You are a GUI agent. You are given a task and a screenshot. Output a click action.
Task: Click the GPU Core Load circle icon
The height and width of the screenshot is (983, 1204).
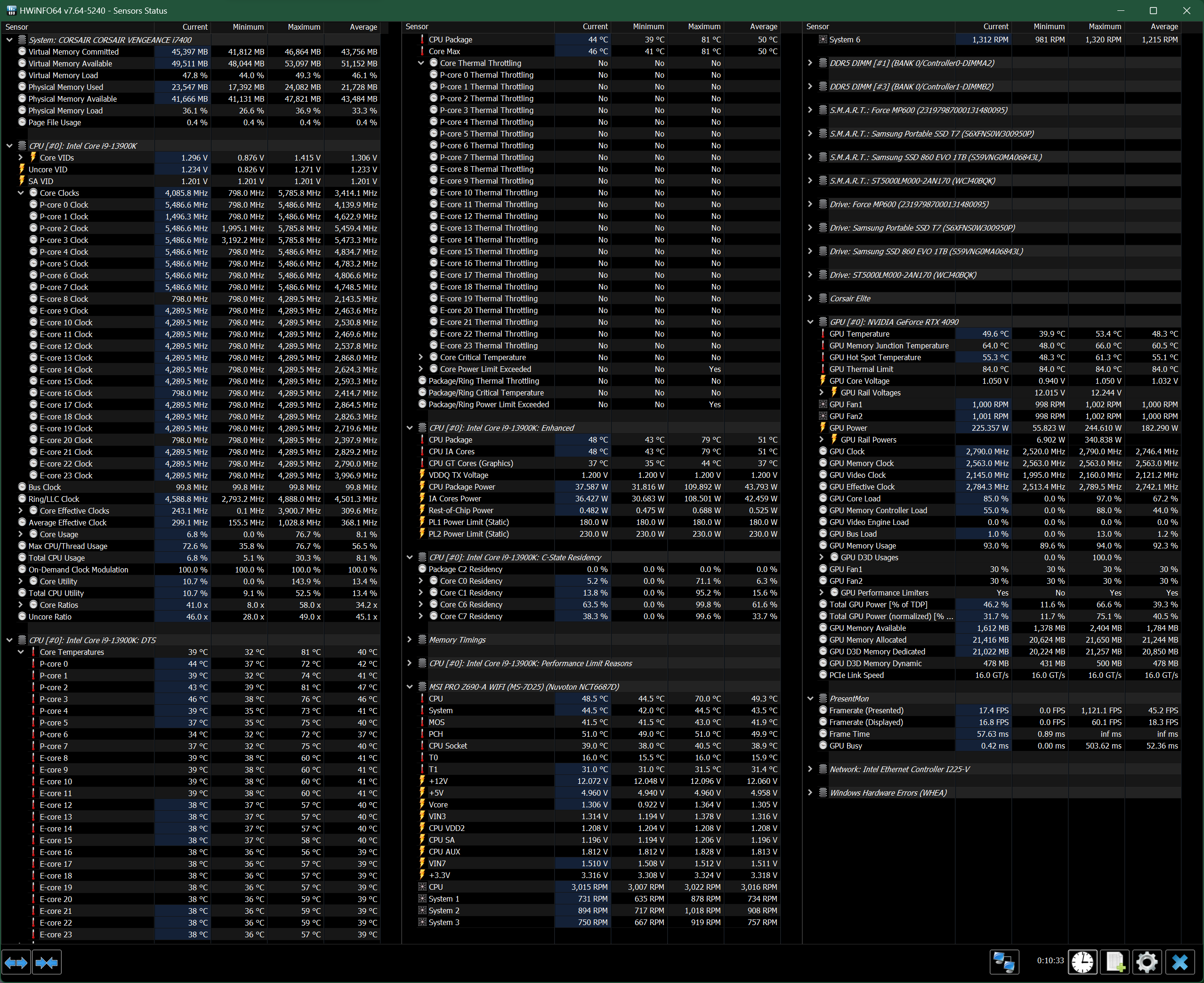[x=823, y=498]
